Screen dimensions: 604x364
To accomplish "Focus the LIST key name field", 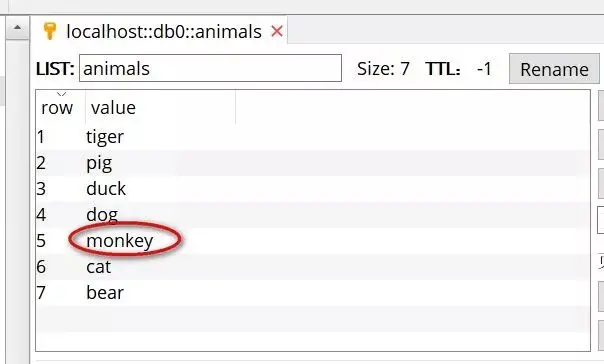I will click(x=210, y=68).
